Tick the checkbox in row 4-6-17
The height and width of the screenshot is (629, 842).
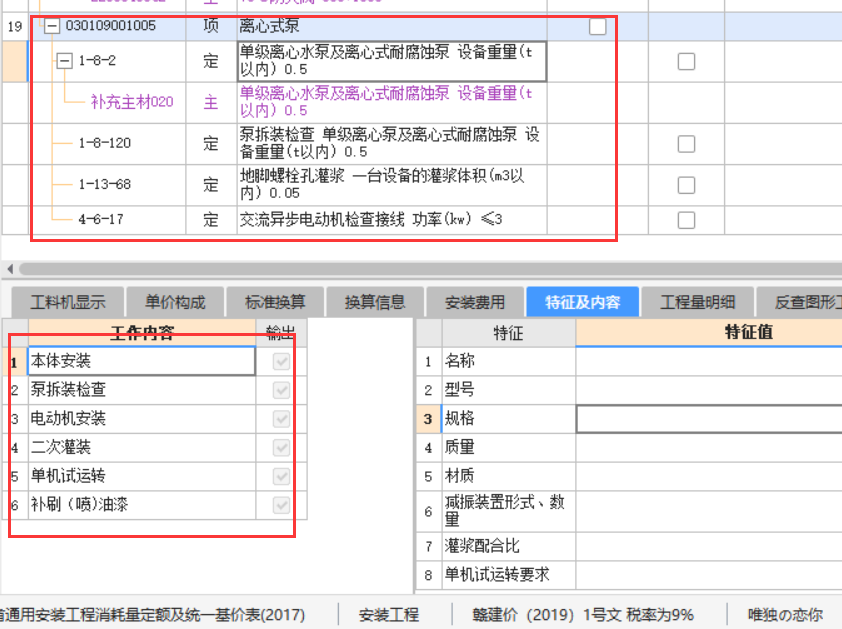tap(686, 220)
